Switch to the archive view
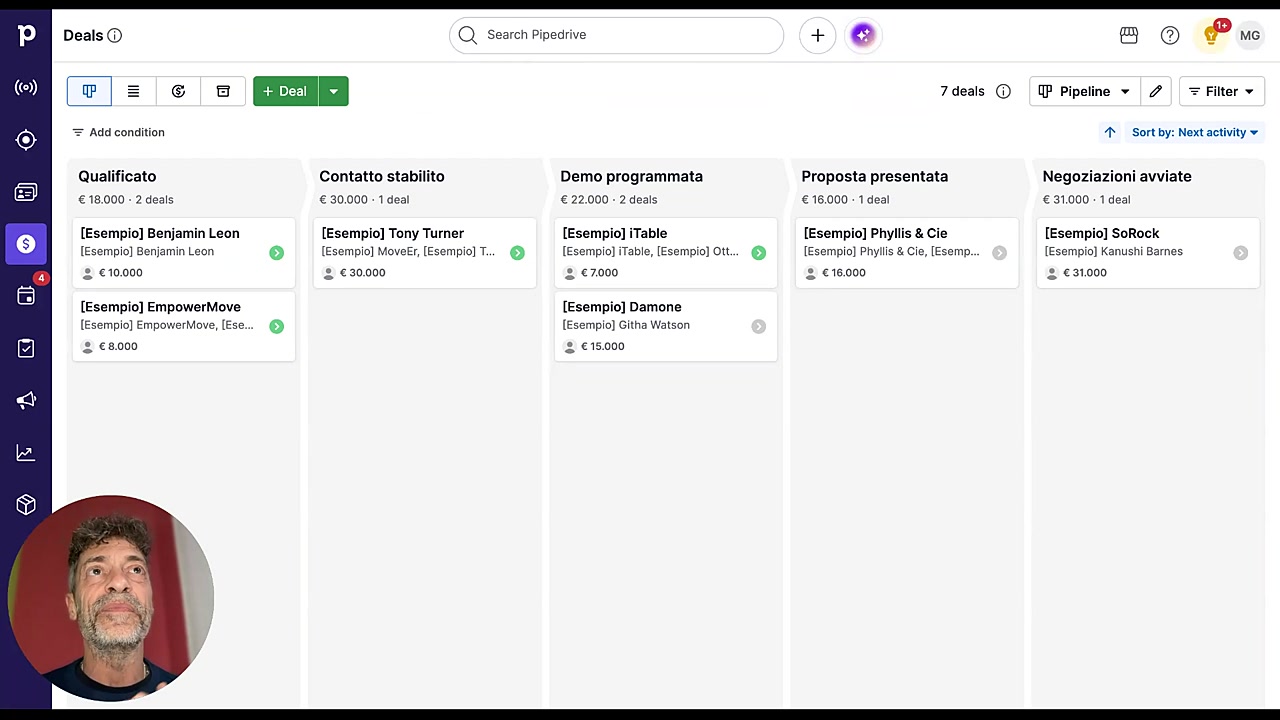The width and height of the screenshot is (1280, 720). [223, 91]
